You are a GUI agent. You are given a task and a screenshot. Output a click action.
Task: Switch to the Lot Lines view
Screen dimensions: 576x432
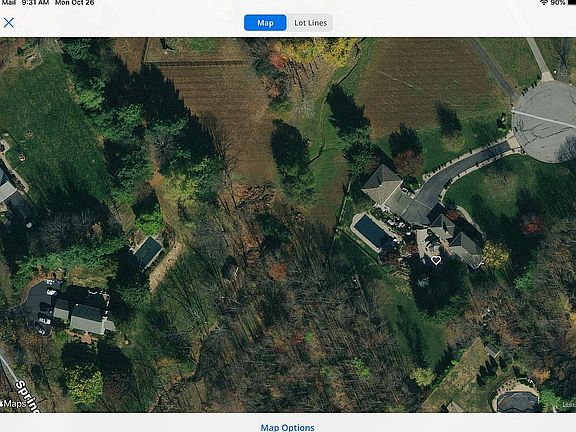point(310,23)
